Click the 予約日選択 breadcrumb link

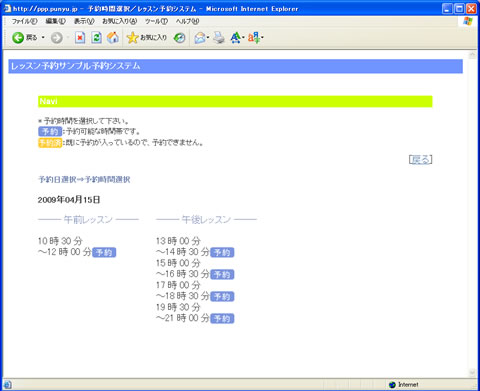coord(58,180)
